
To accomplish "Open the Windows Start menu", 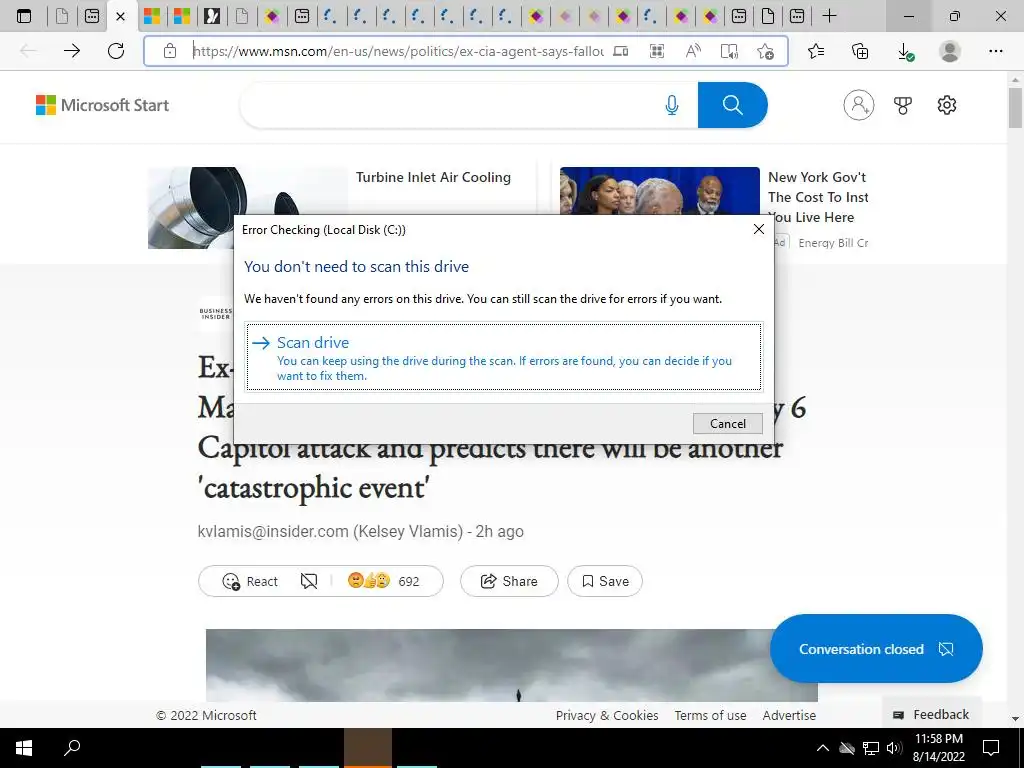I will click(x=24, y=748).
